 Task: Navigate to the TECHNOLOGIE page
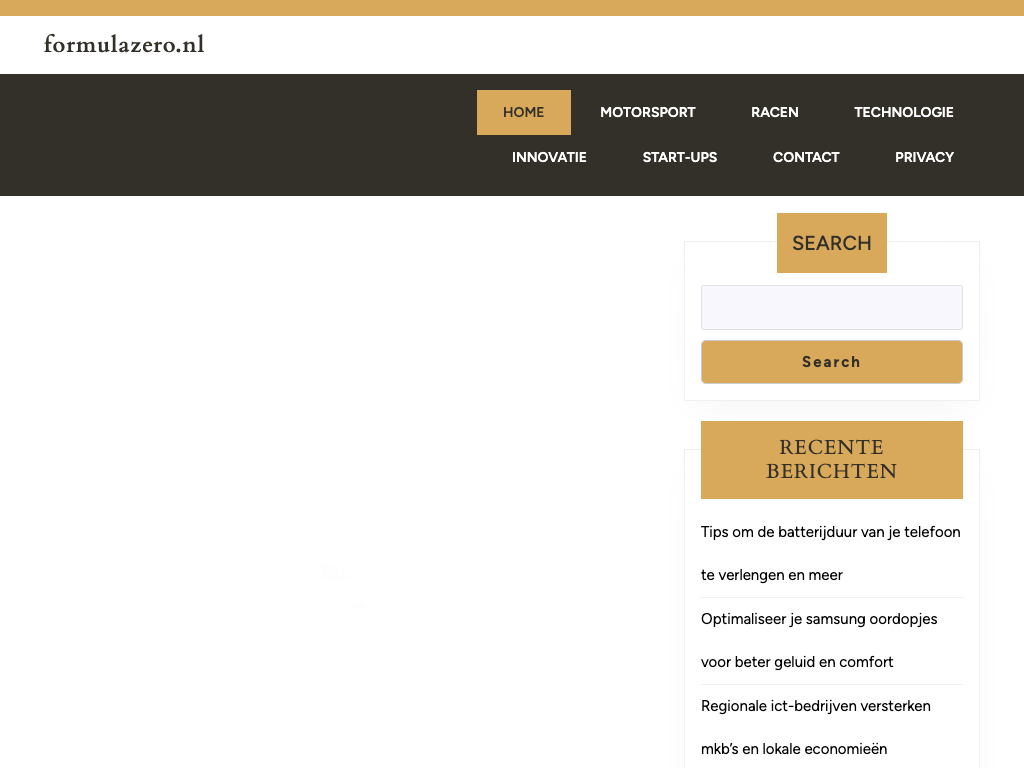tap(903, 112)
